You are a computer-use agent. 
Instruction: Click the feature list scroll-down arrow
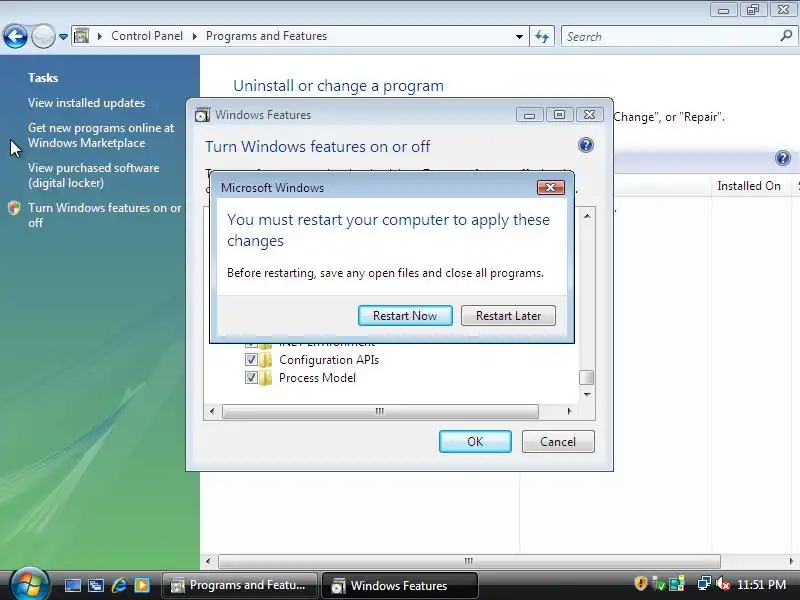coord(587,394)
